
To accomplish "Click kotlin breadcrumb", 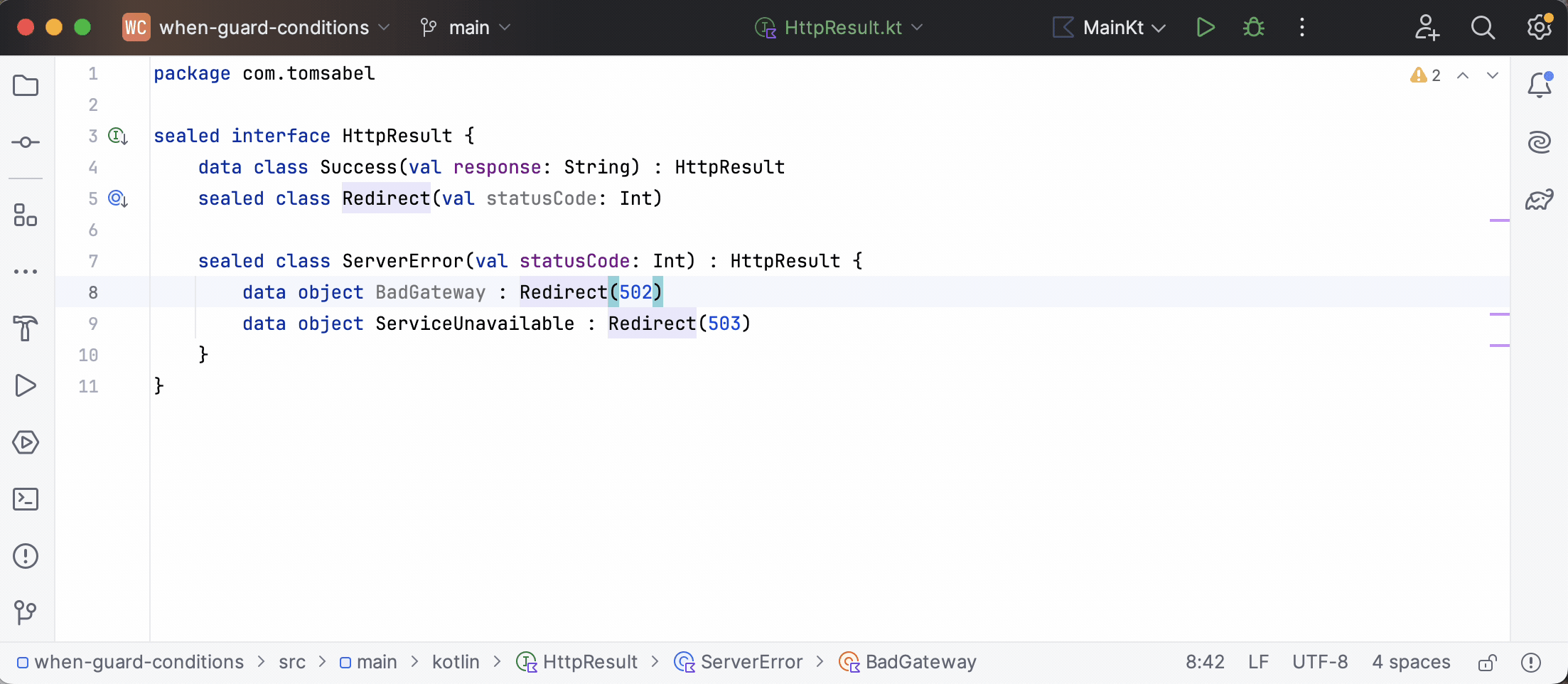I will pyautogui.click(x=456, y=662).
